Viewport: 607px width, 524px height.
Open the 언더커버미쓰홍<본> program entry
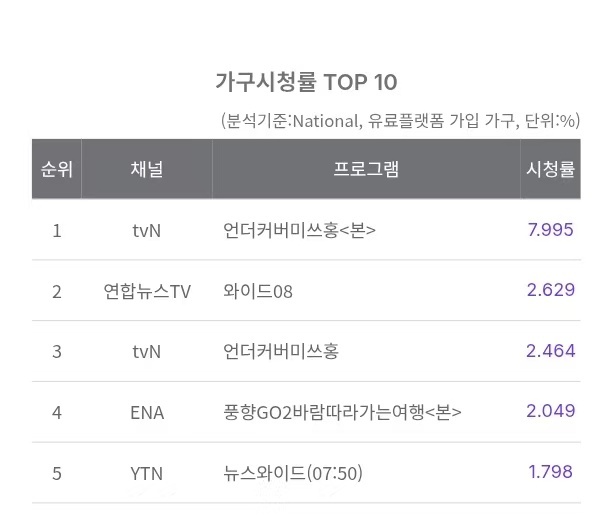(x=300, y=231)
